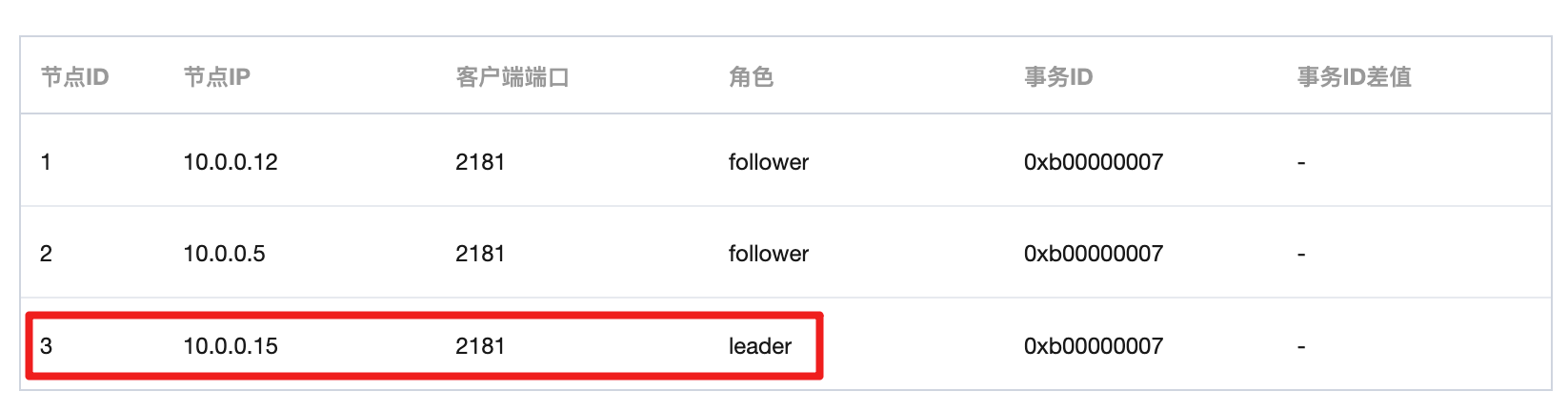Screen dimensions: 1568x412
Task: Click the 事务ID column header
Action: click(1058, 77)
